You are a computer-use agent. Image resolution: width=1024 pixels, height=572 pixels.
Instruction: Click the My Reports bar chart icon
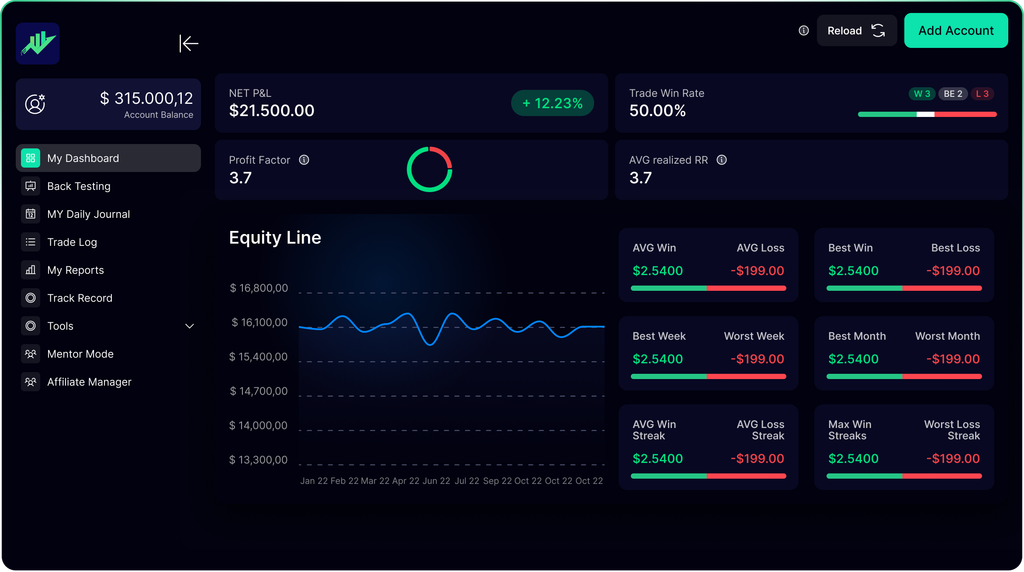30,270
